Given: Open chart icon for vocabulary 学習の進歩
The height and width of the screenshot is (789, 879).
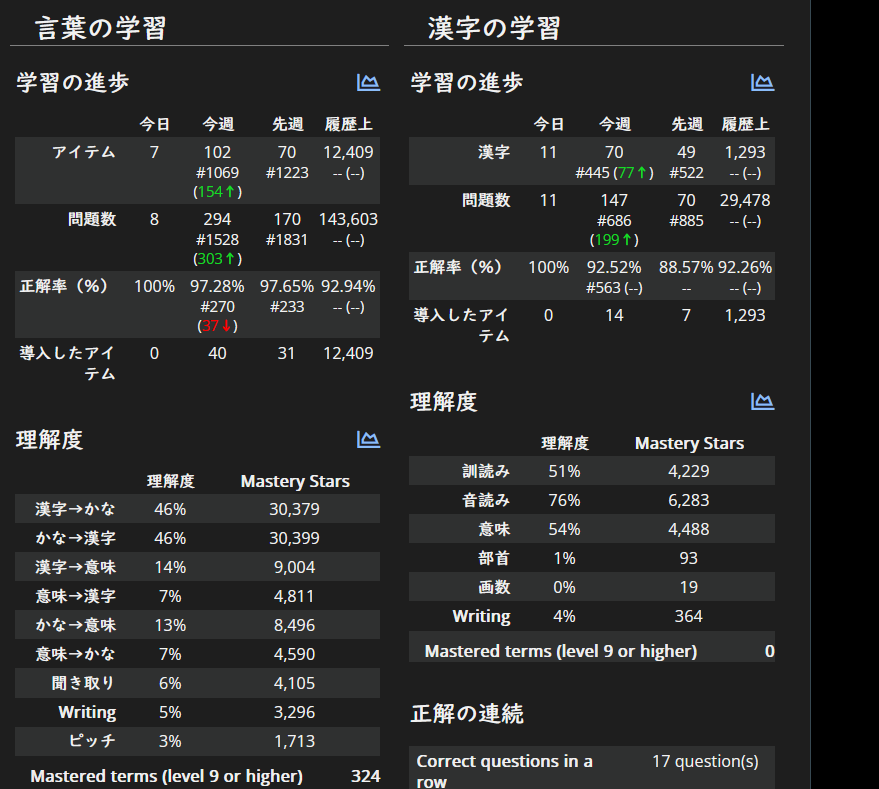Looking at the screenshot, I should click(x=368, y=82).
